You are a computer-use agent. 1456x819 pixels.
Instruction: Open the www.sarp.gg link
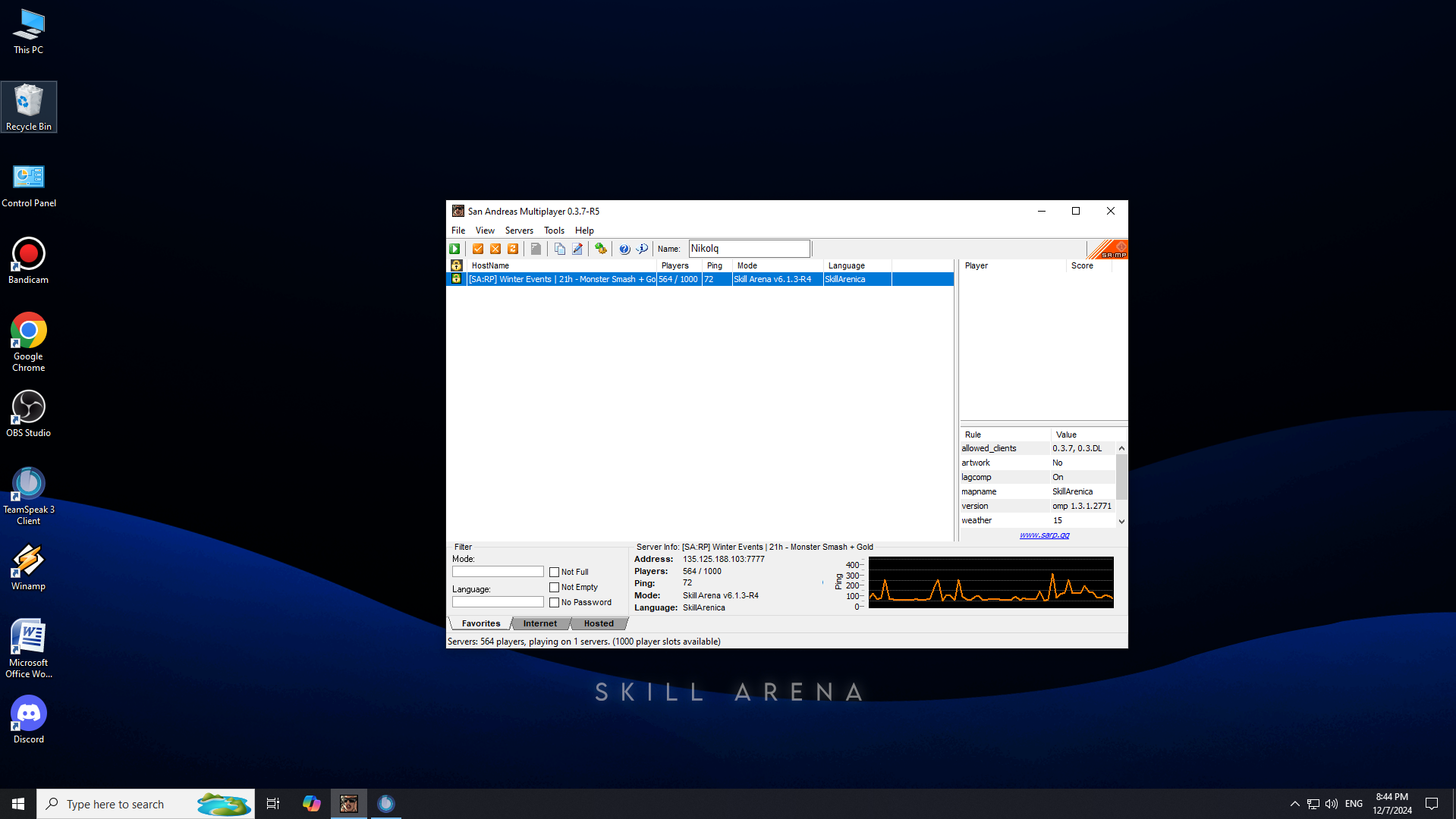point(1044,535)
